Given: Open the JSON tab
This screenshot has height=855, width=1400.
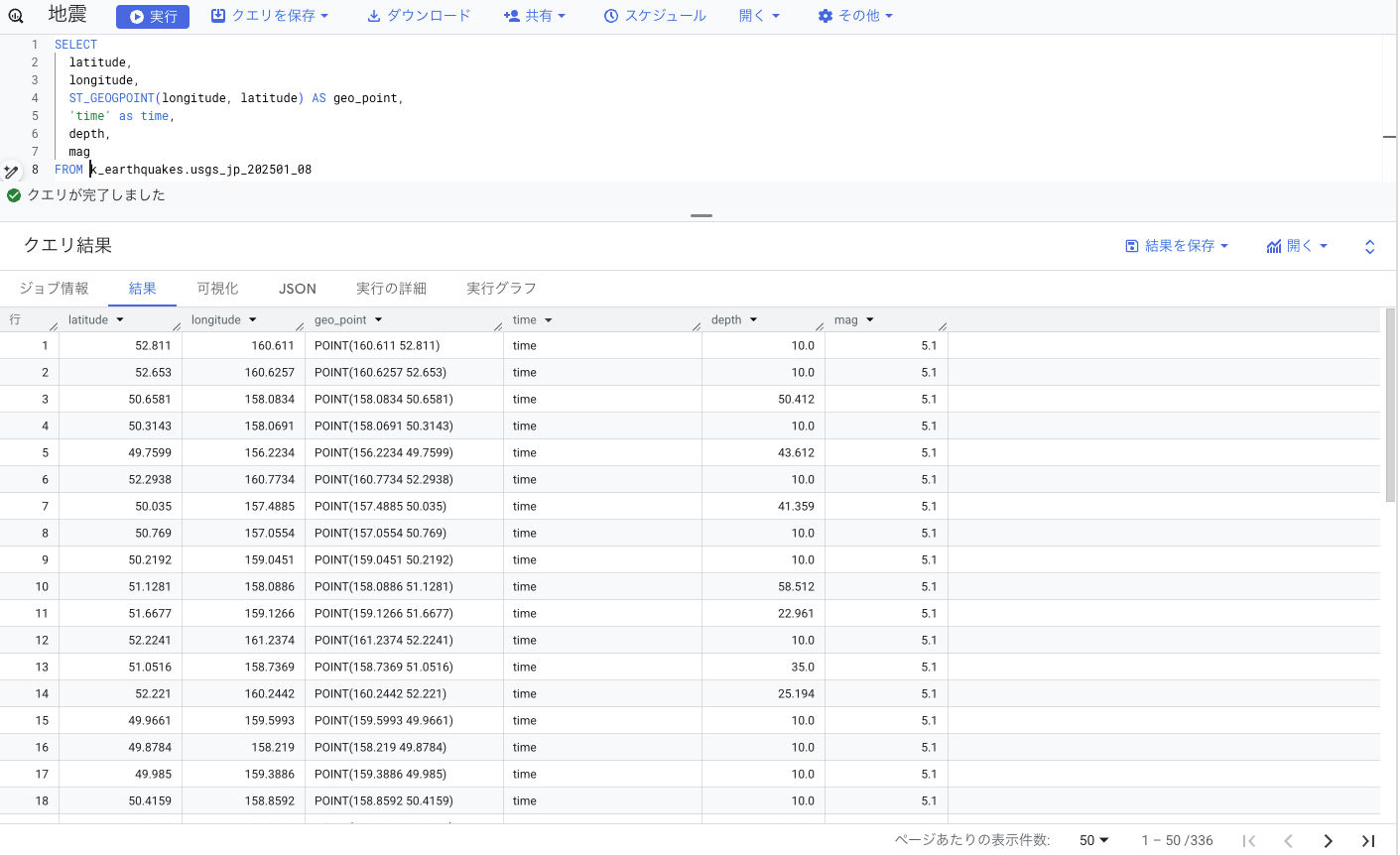Looking at the screenshot, I should [298, 289].
